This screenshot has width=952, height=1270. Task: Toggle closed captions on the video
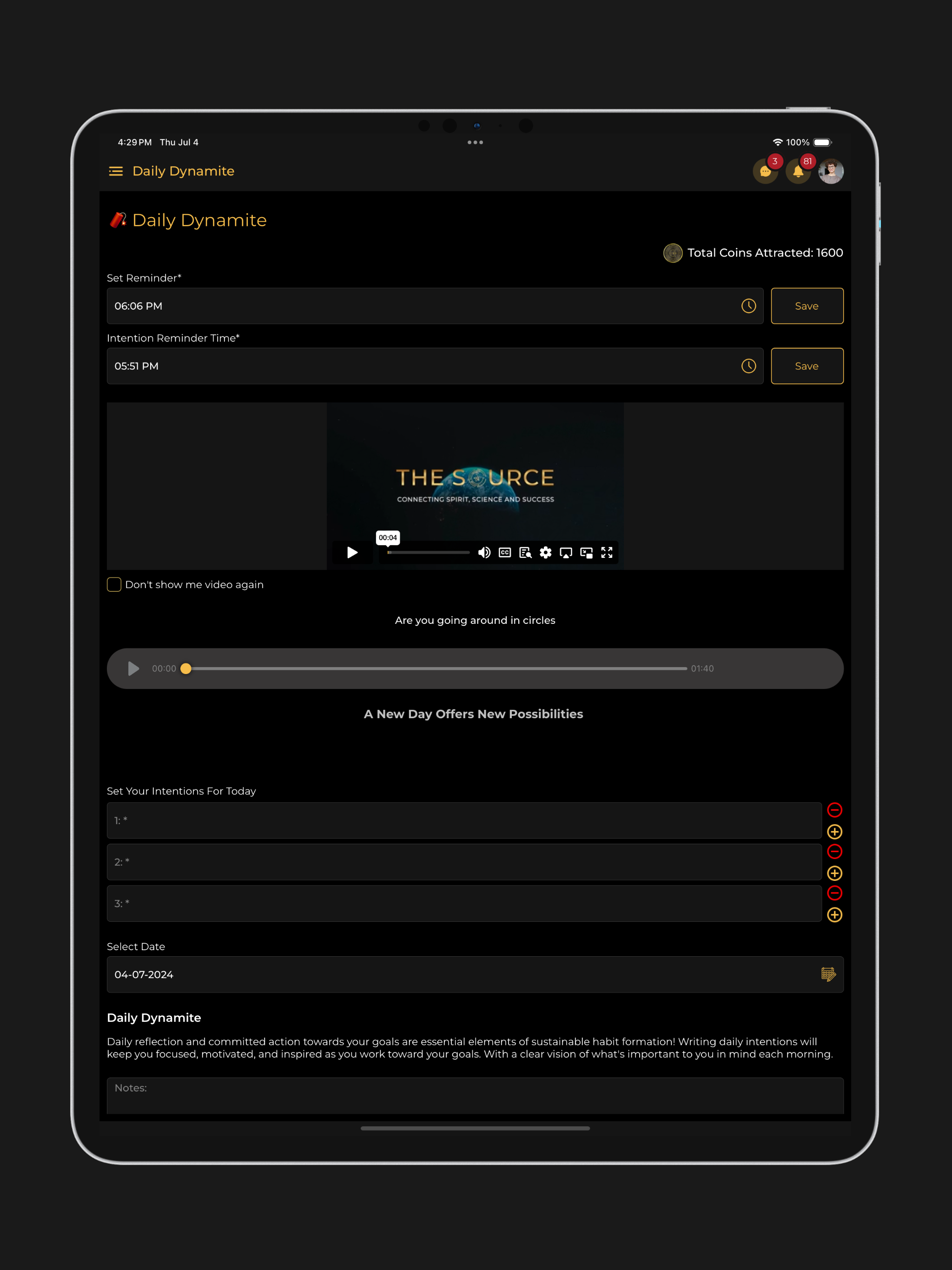tap(505, 552)
